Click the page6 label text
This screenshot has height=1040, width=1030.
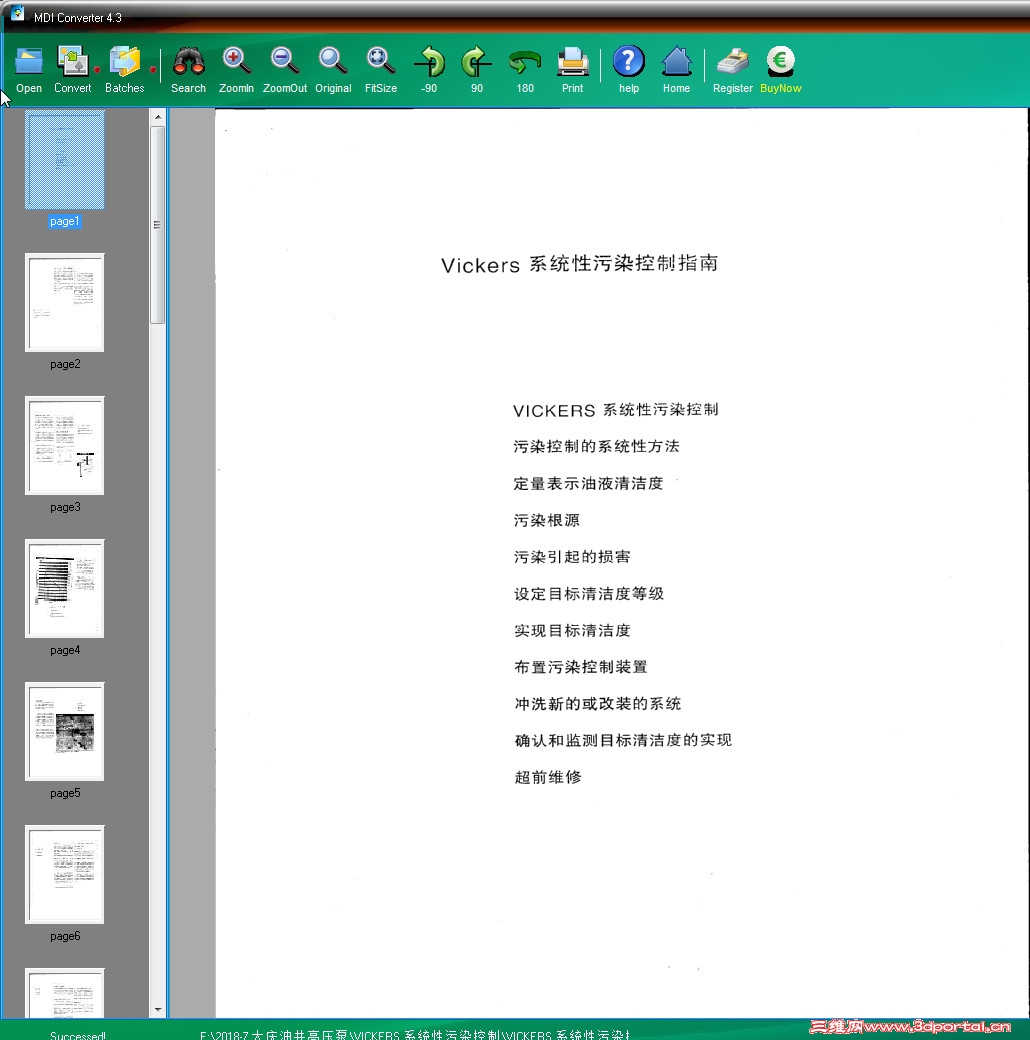tap(65, 936)
